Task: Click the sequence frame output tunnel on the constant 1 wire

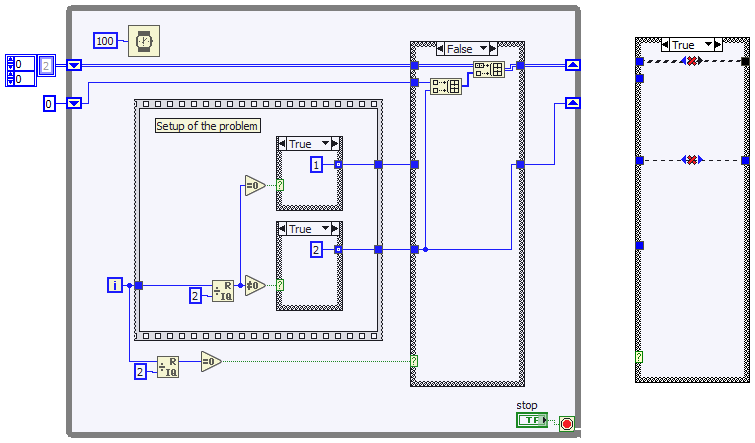Action: [378, 165]
